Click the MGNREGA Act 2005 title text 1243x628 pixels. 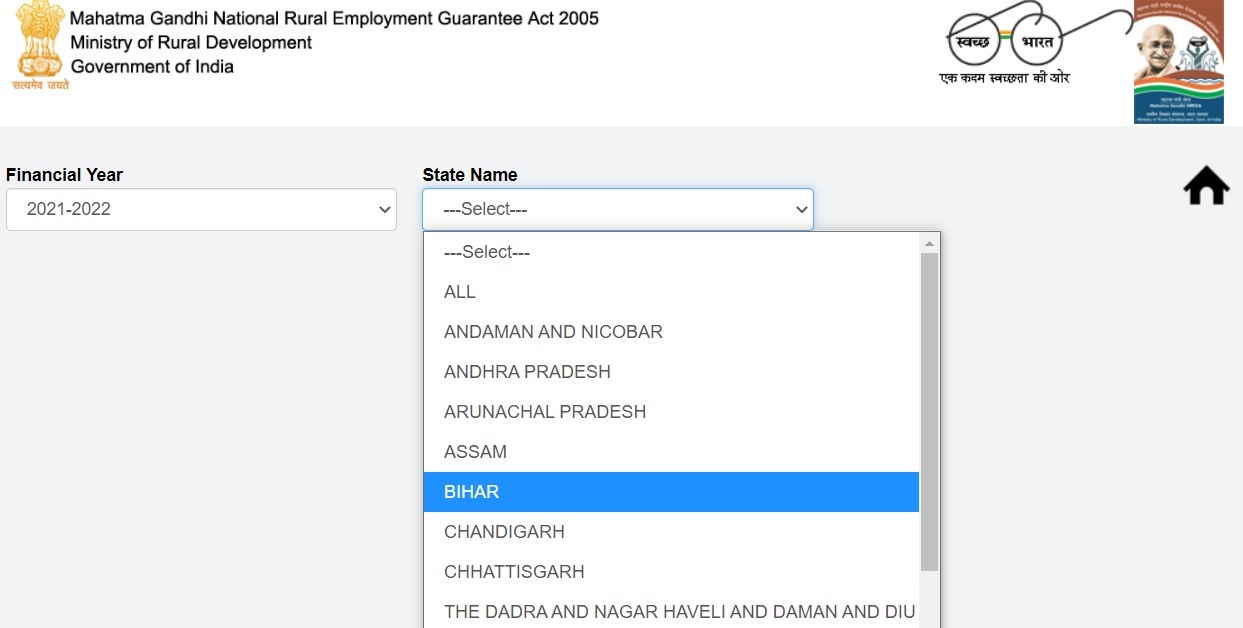coord(334,19)
